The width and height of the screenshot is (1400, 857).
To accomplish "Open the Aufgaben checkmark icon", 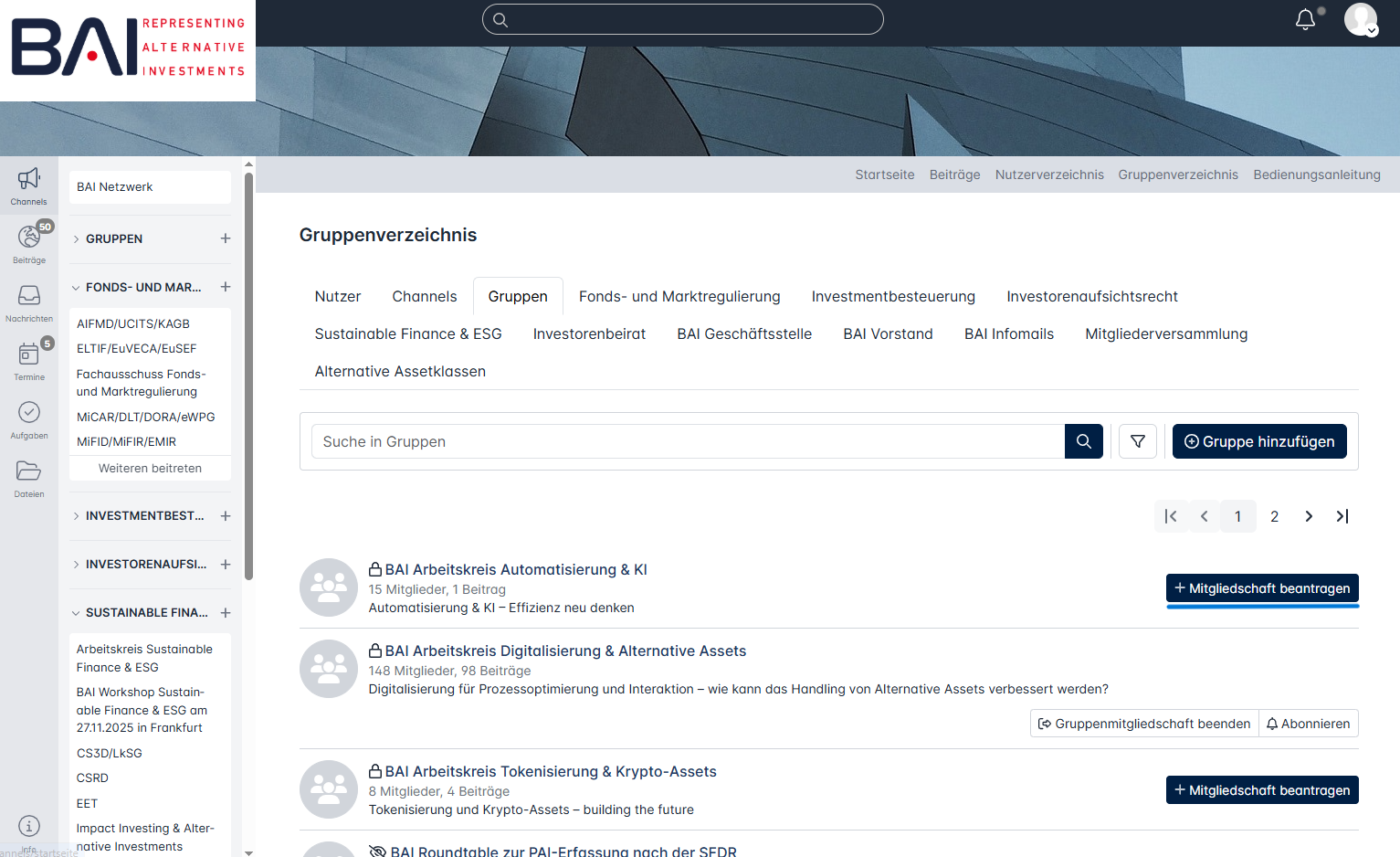I will [29, 413].
